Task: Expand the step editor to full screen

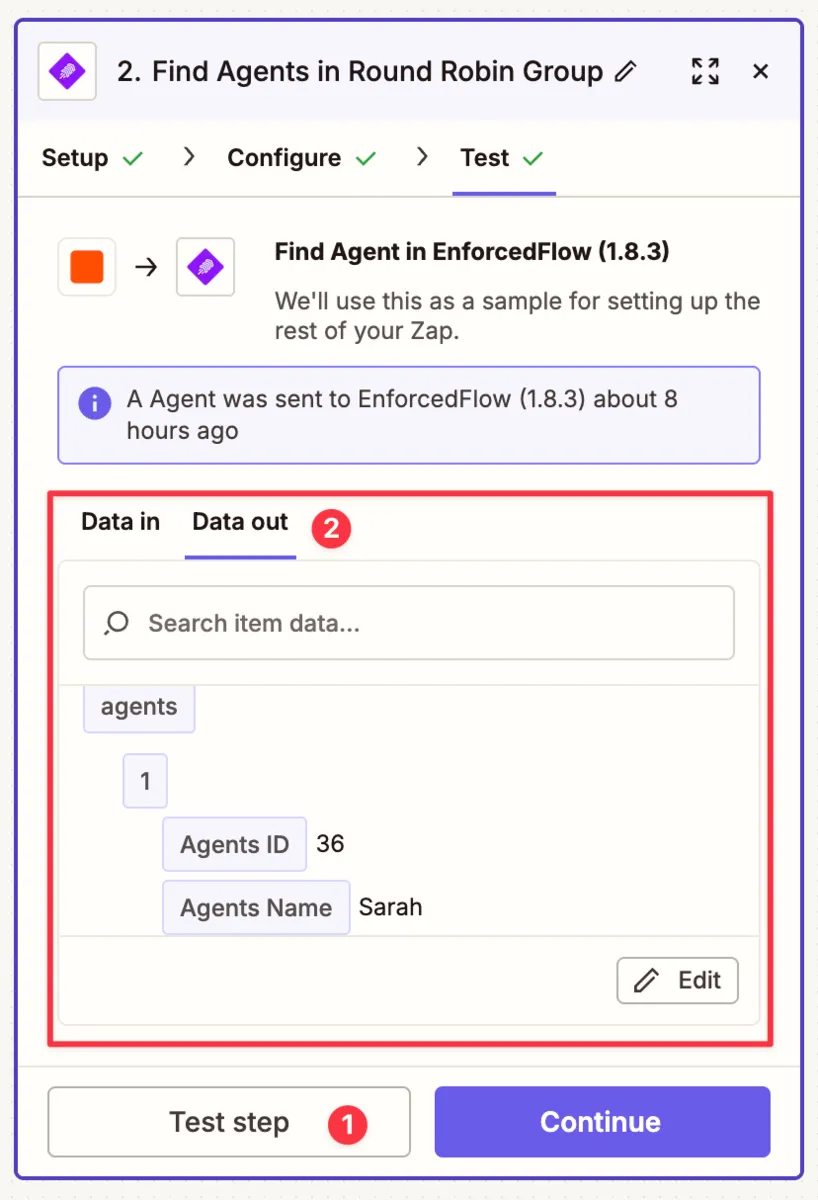Action: tap(705, 71)
